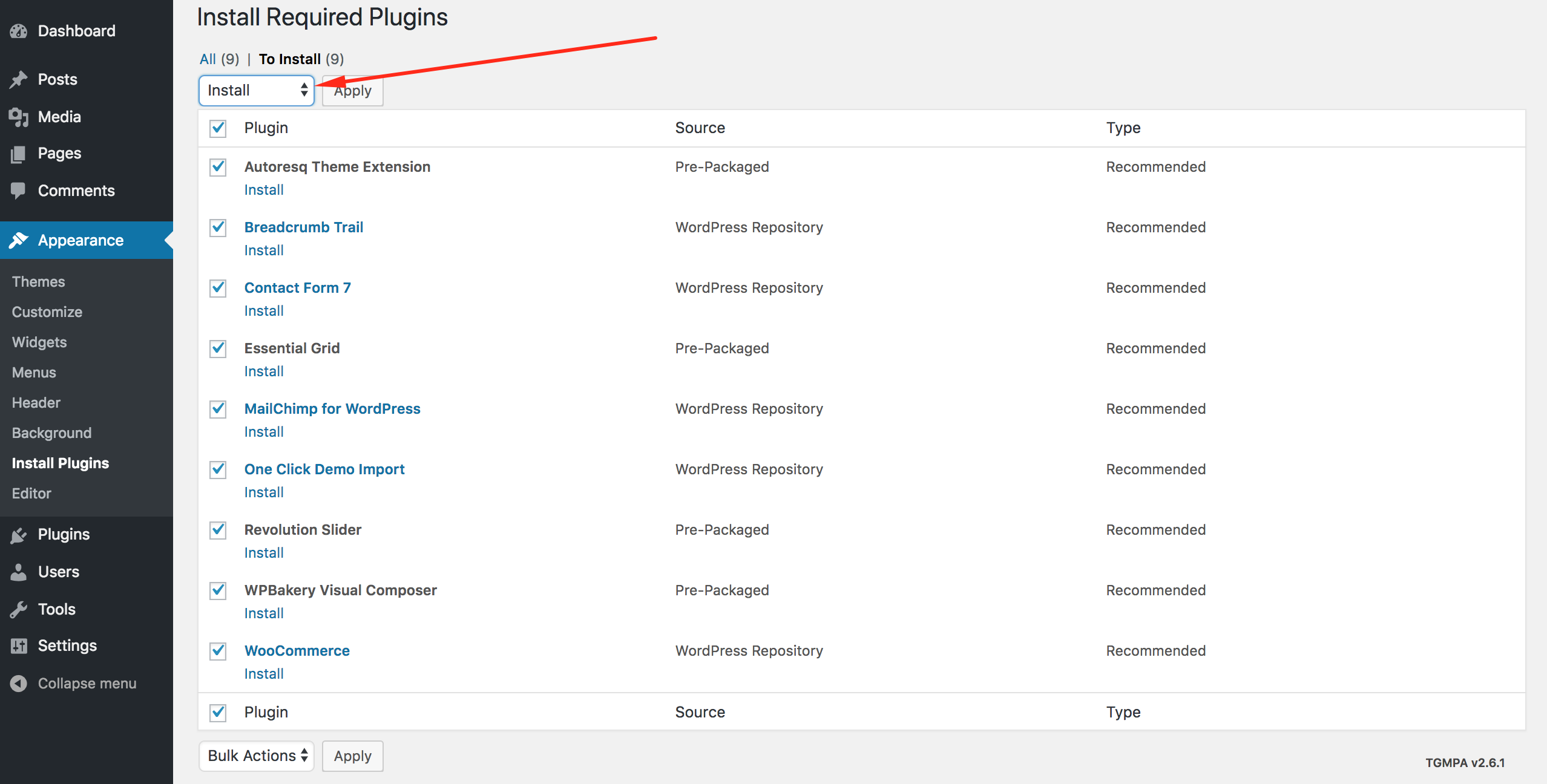Uncheck MailChimp for WordPress checkbox

[218, 409]
